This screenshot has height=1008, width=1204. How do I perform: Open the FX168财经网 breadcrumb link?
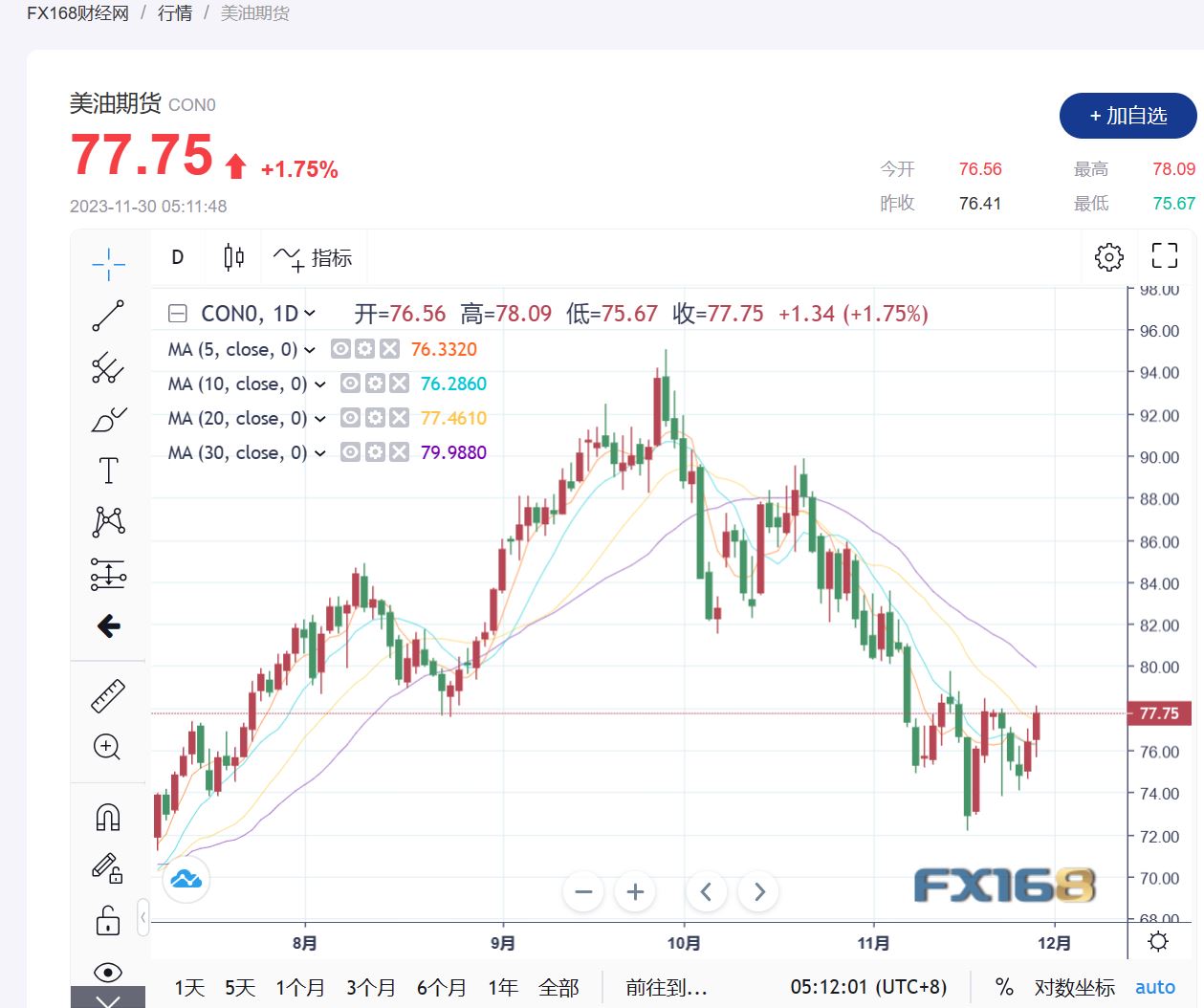[77, 13]
